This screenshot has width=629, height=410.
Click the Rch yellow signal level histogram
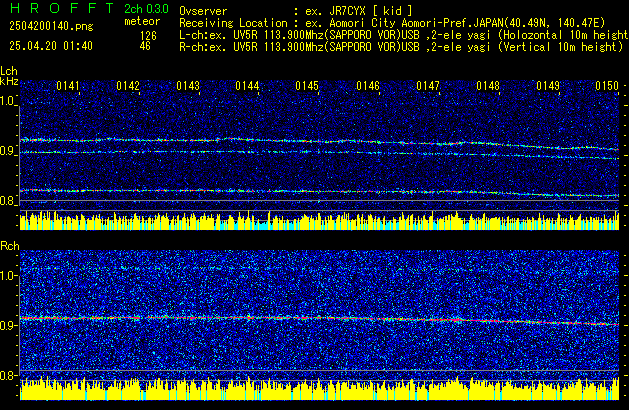tap(319, 389)
